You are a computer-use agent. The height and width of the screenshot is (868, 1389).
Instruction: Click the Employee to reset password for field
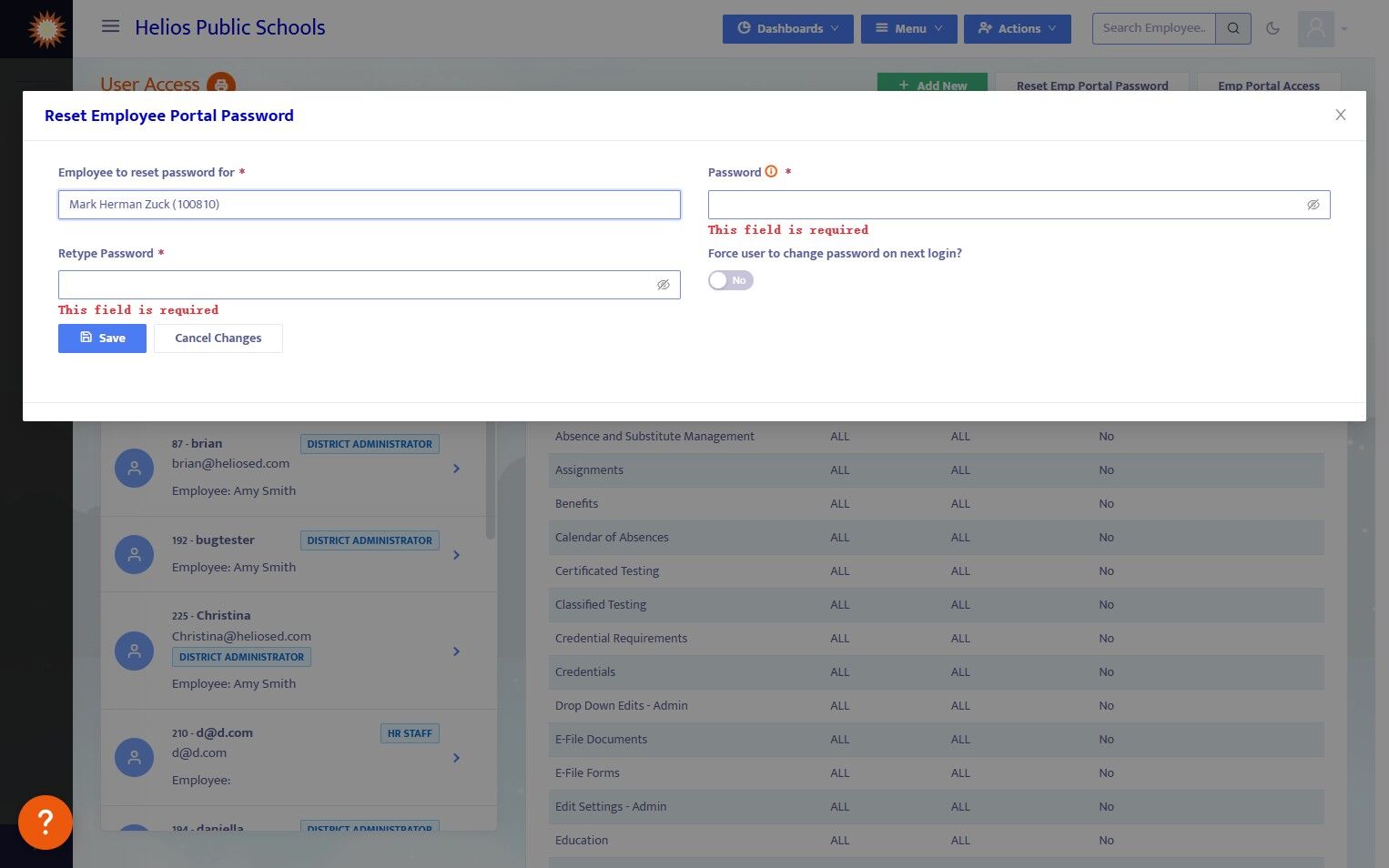(x=370, y=205)
